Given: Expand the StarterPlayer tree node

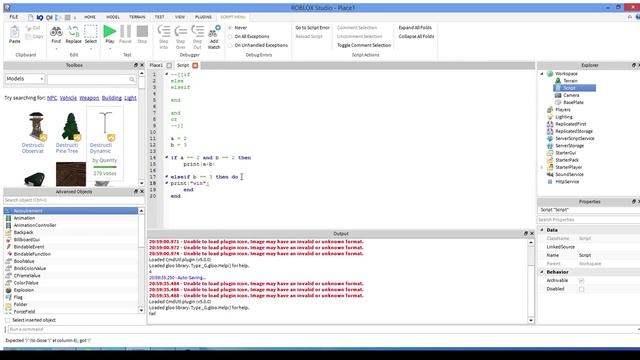Looking at the screenshot, I should tap(542, 167).
